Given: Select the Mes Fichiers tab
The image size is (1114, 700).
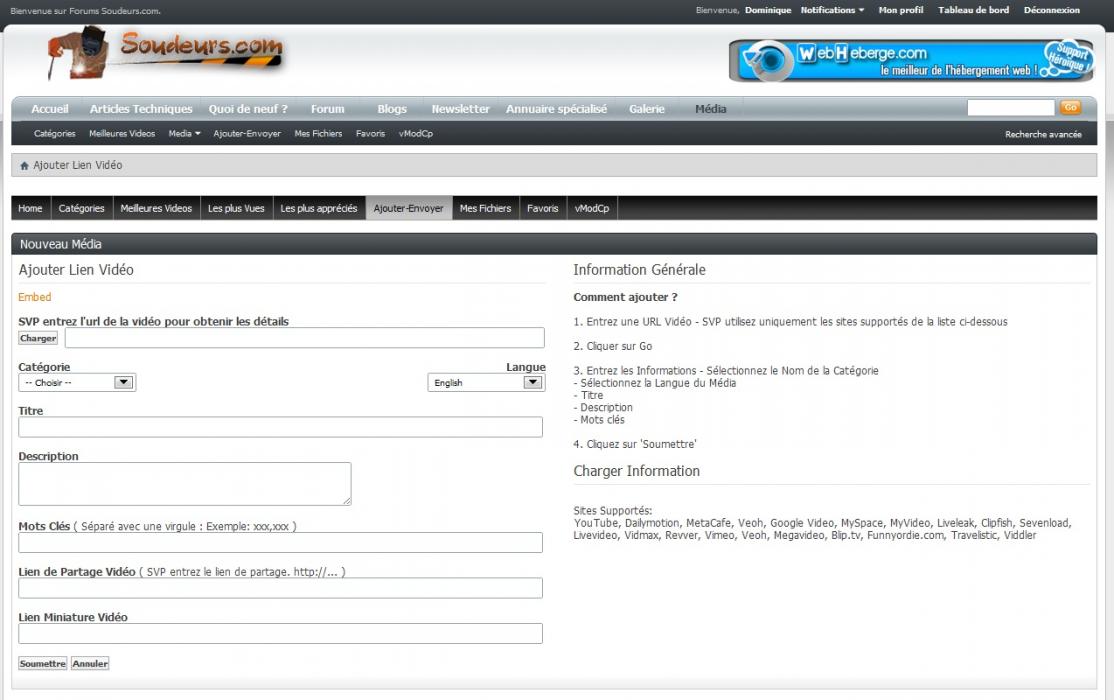Looking at the screenshot, I should [485, 208].
